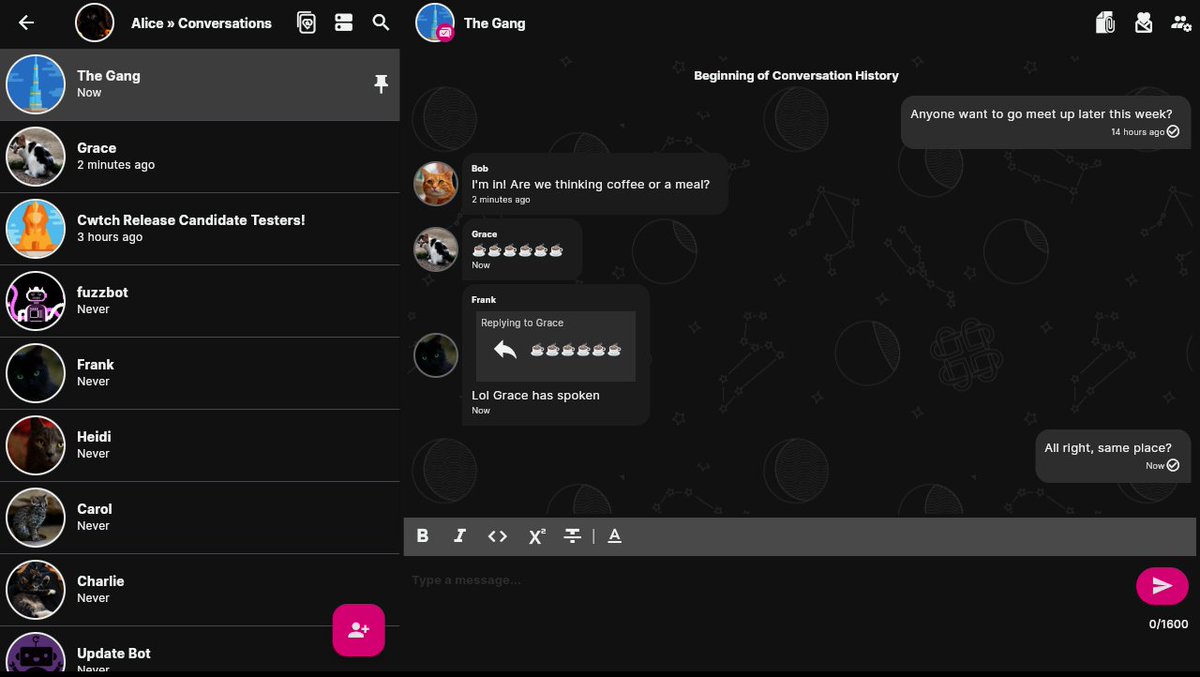Open the profile image gallery icon

coord(307,23)
